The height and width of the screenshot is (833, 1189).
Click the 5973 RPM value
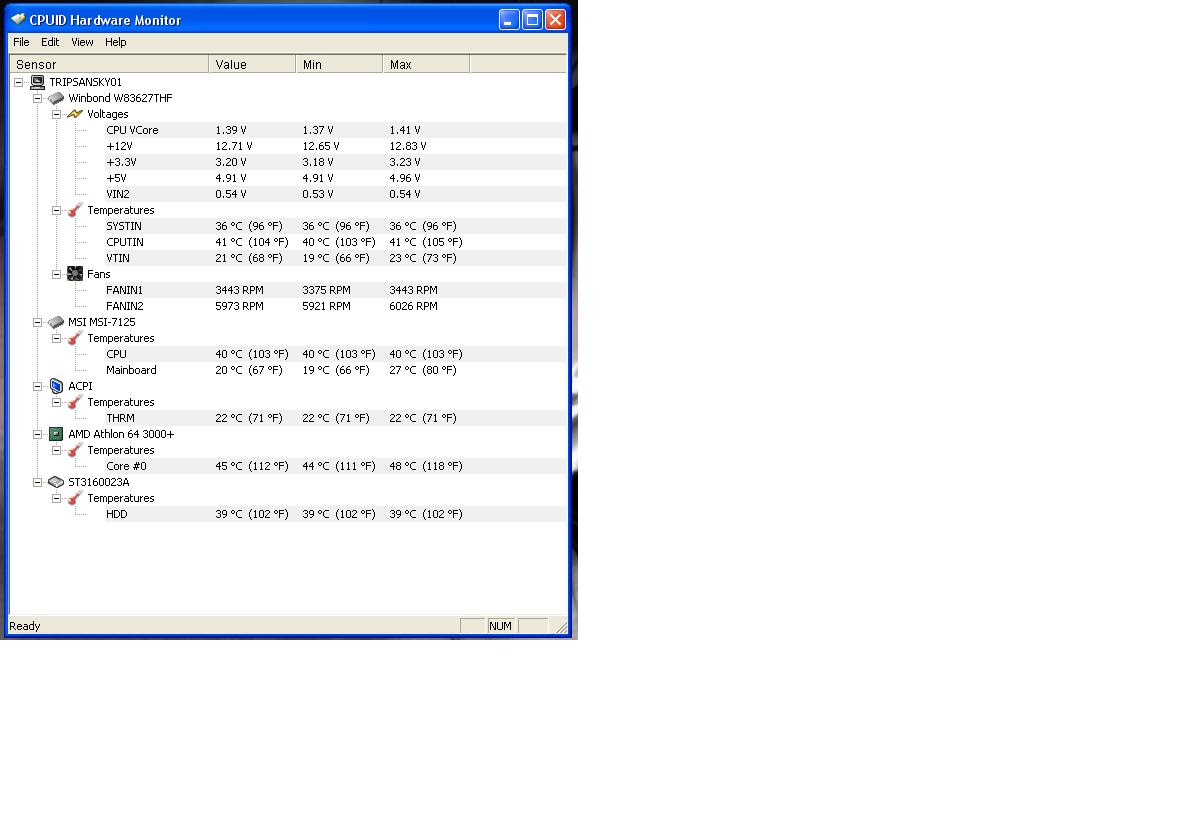click(x=240, y=306)
